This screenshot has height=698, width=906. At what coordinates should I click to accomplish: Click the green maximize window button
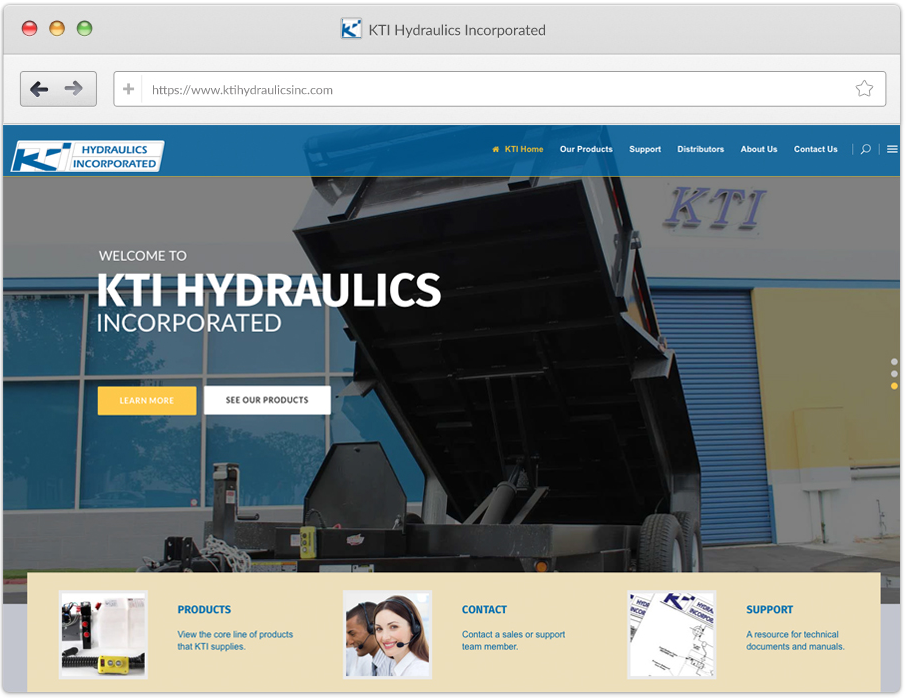click(84, 28)
